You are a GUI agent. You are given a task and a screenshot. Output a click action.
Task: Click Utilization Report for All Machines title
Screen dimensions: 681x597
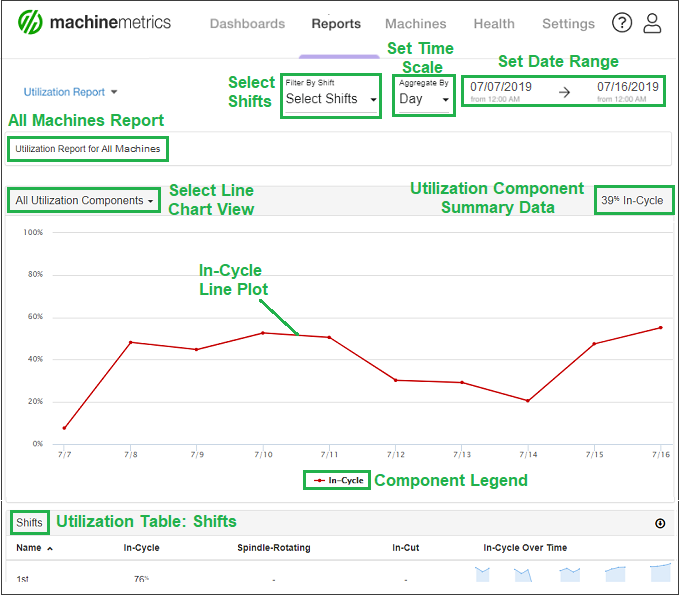(x=88, y=149)
